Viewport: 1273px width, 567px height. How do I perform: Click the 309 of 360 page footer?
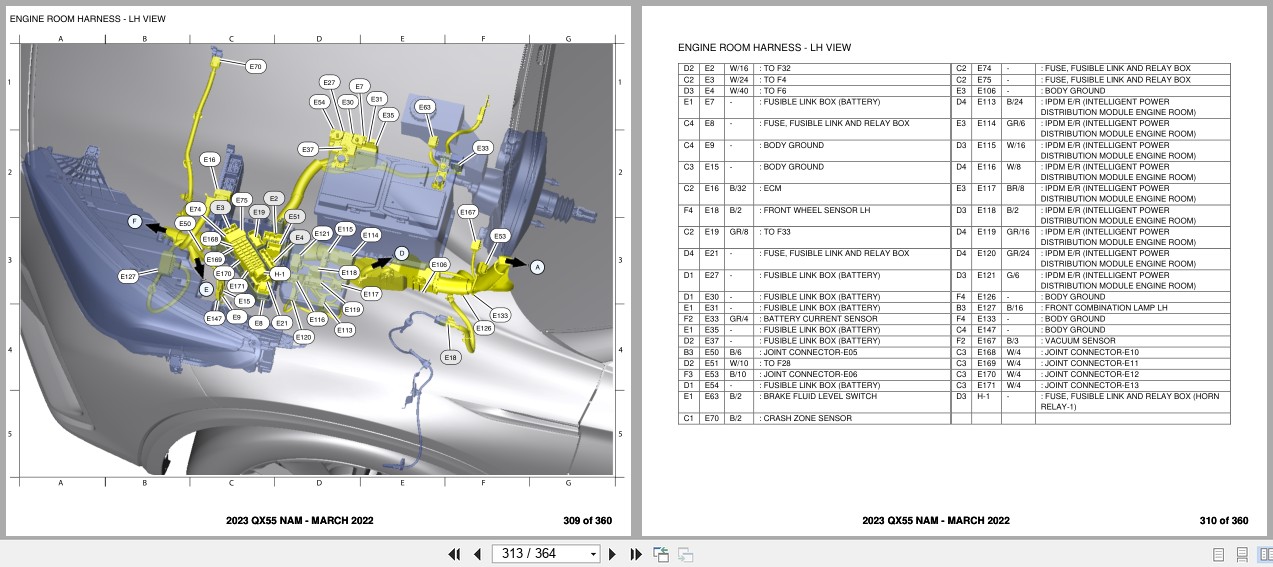pyautogui.click(x=587, y=520)
